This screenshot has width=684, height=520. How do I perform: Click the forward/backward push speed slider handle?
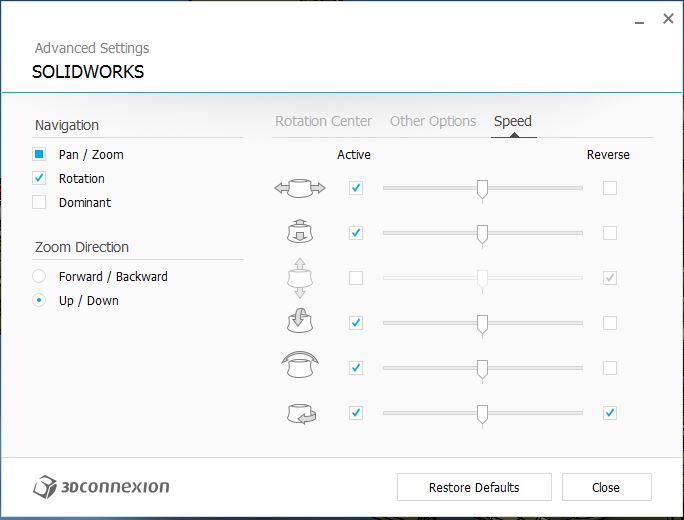(x=482, y=235)
